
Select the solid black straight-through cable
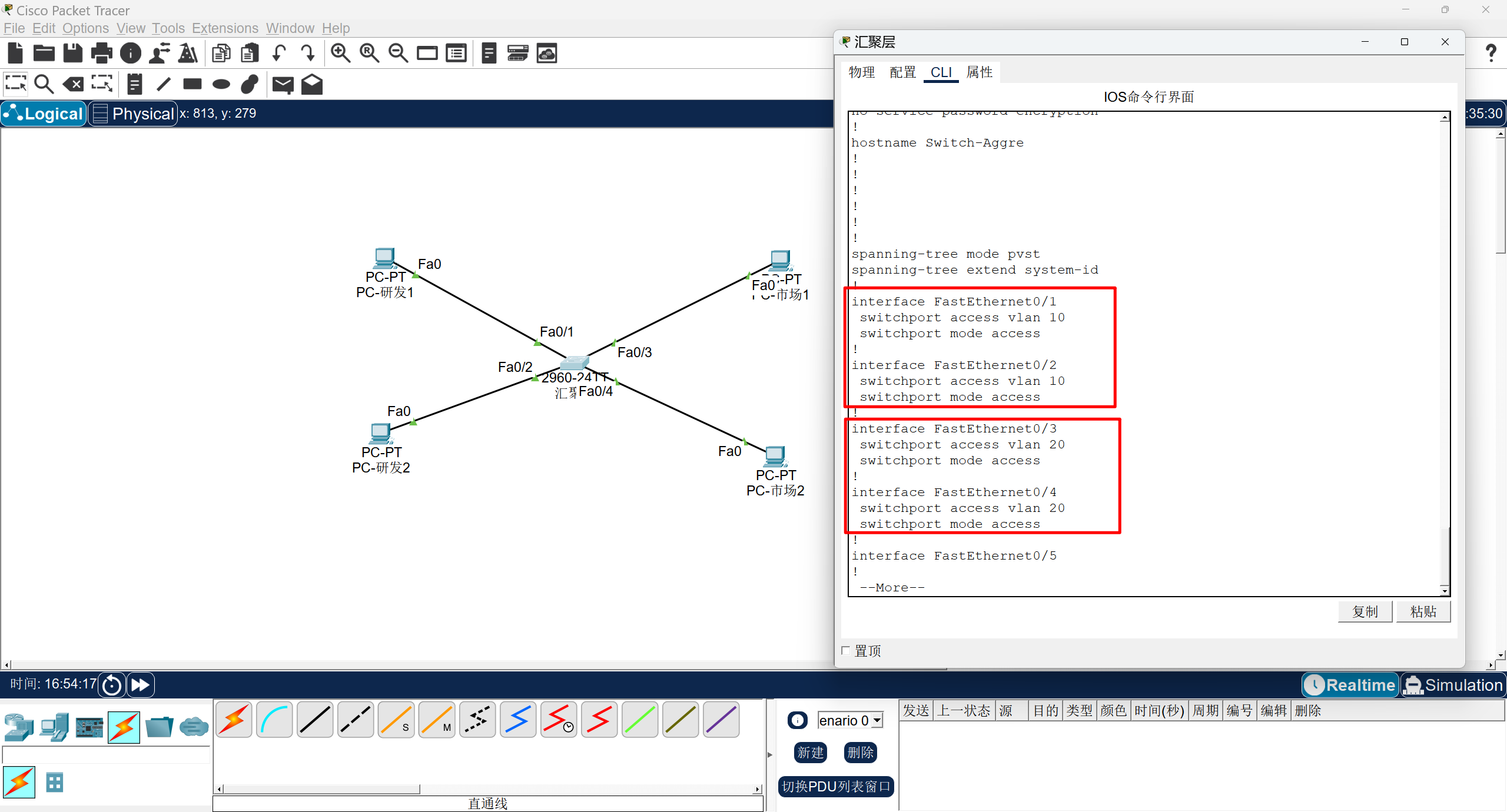(316, 720)
